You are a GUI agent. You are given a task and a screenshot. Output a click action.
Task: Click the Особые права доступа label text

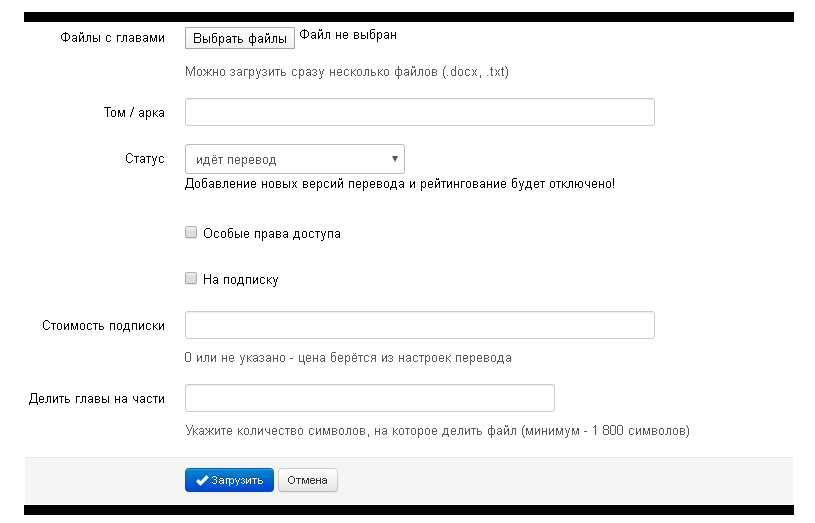(x=271, y=234)
